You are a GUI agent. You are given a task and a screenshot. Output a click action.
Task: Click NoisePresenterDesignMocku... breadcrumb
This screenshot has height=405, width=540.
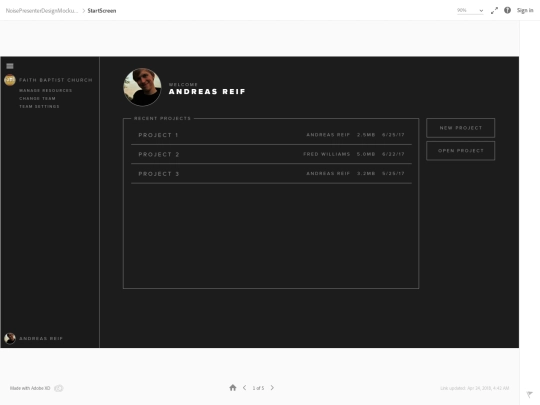(x=42, y=11)
